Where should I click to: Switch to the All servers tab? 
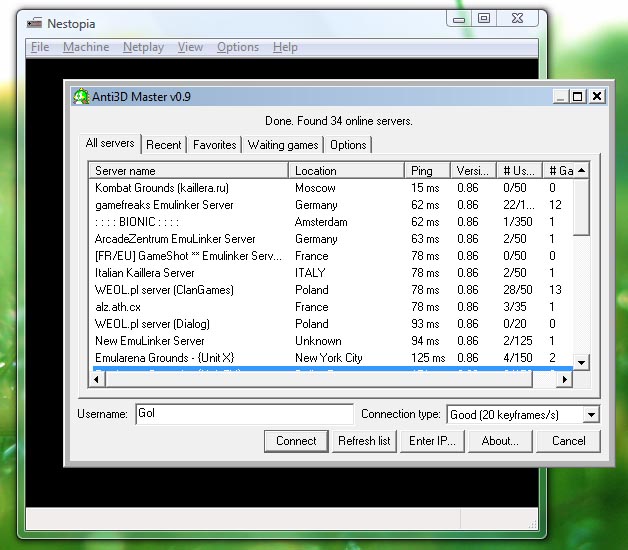pyautogui.click(x=110, y=143)
